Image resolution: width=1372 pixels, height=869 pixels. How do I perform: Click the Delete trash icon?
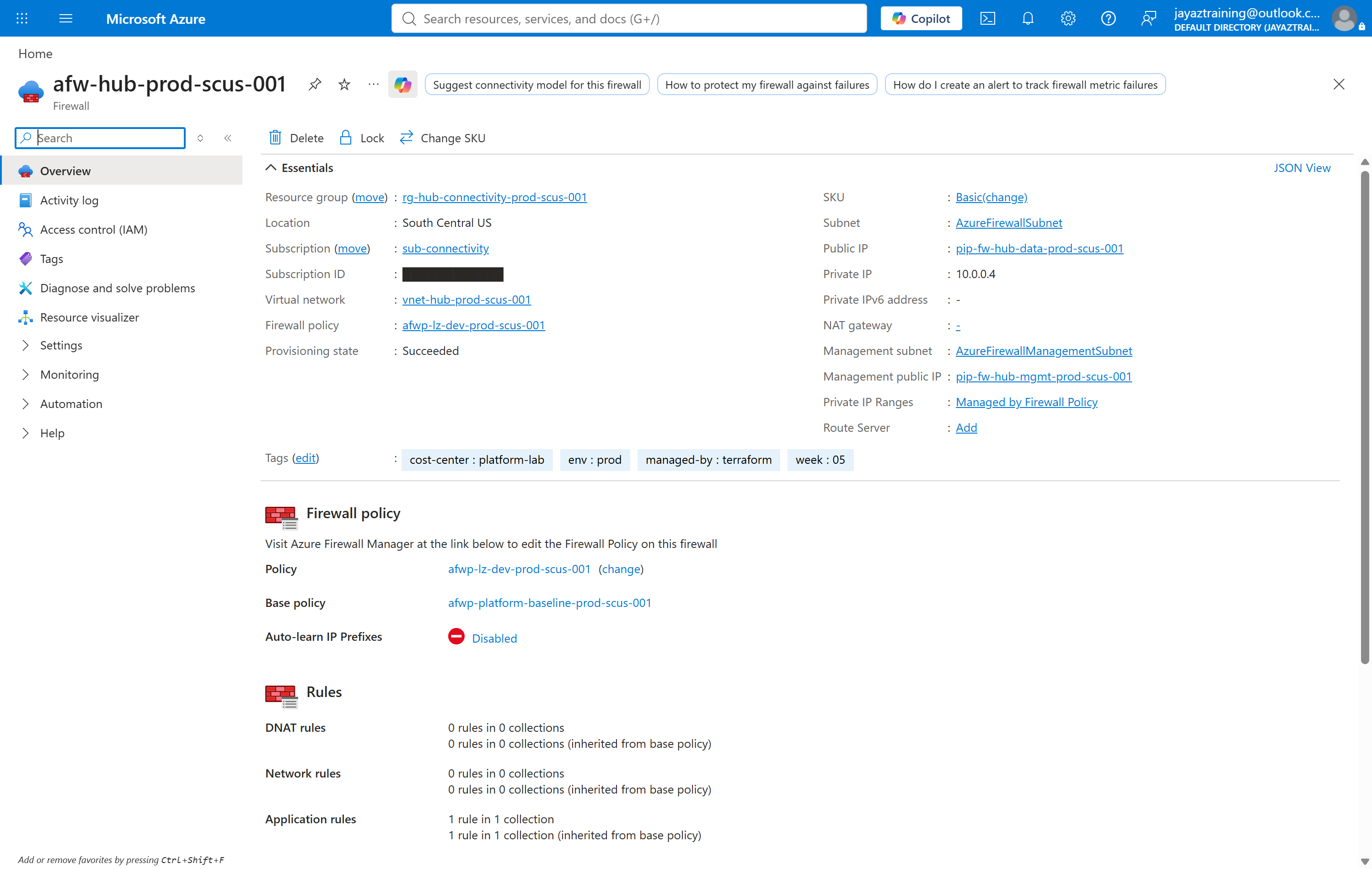click(x=275, y=138)
